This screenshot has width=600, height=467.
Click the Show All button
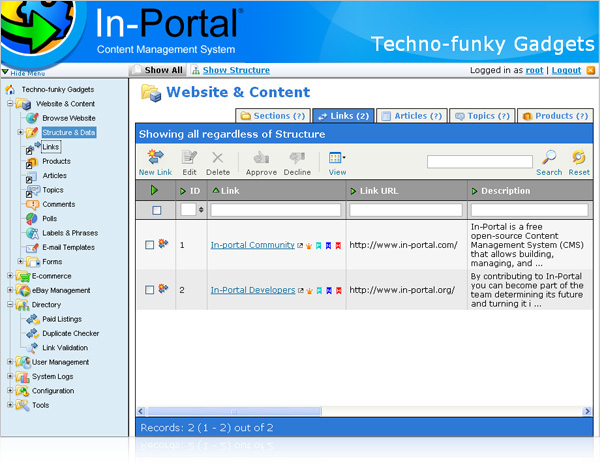pos(157,70)
